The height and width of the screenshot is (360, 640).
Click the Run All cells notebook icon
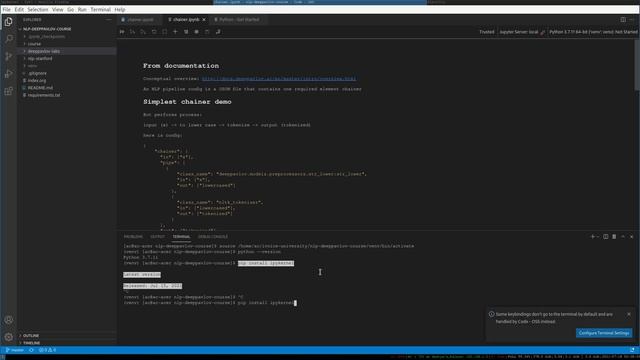(122, 31)
